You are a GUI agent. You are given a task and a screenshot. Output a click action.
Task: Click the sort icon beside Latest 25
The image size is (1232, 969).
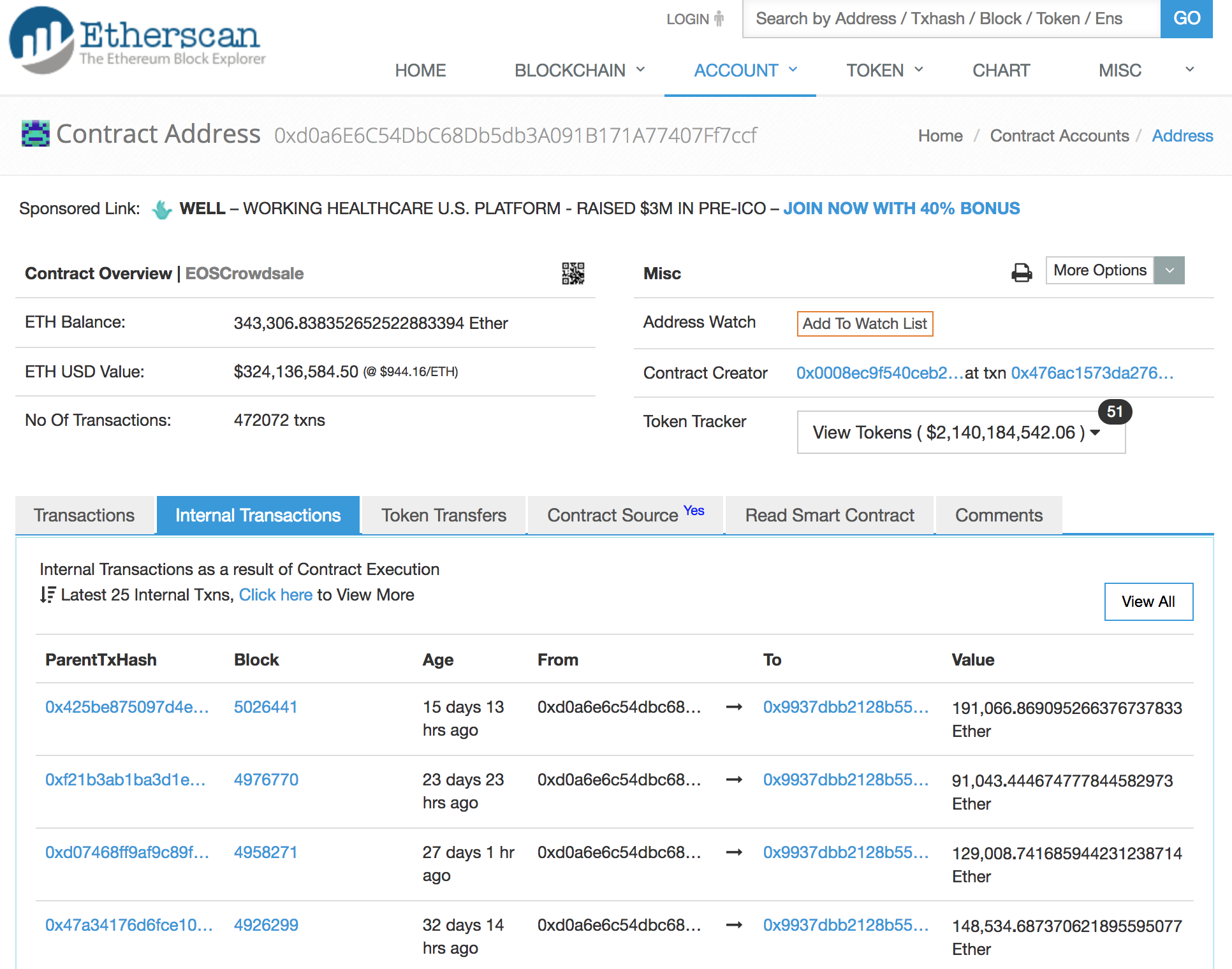(48, 594)
